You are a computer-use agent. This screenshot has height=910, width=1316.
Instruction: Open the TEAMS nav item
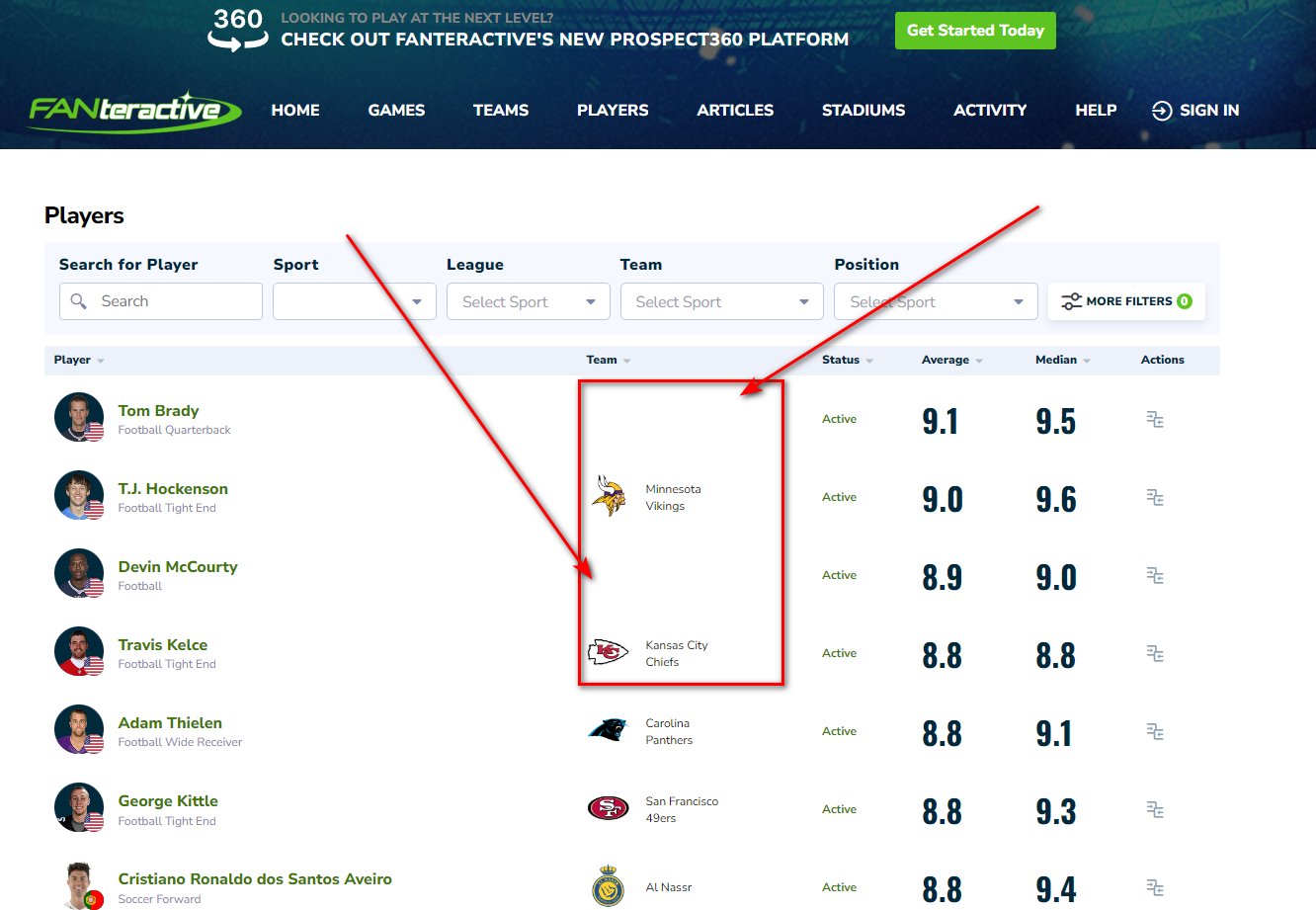click(501, 111)
